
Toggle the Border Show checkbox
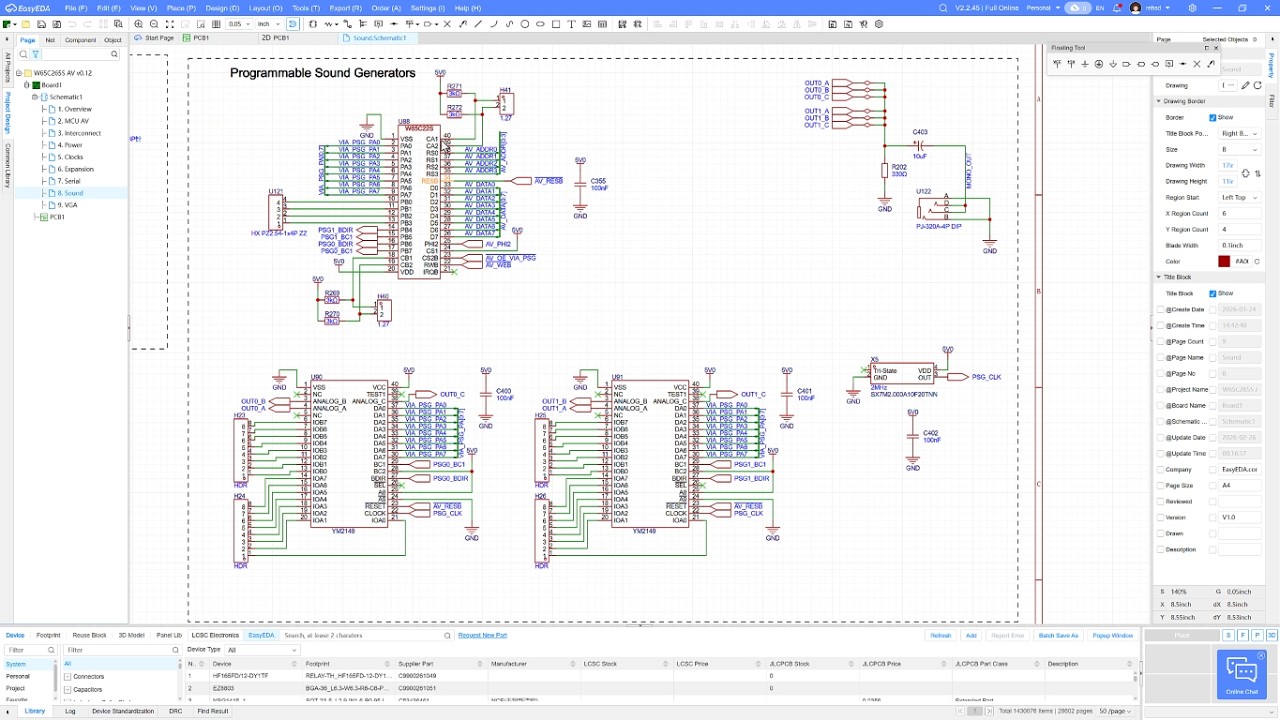click(1213, 117)
